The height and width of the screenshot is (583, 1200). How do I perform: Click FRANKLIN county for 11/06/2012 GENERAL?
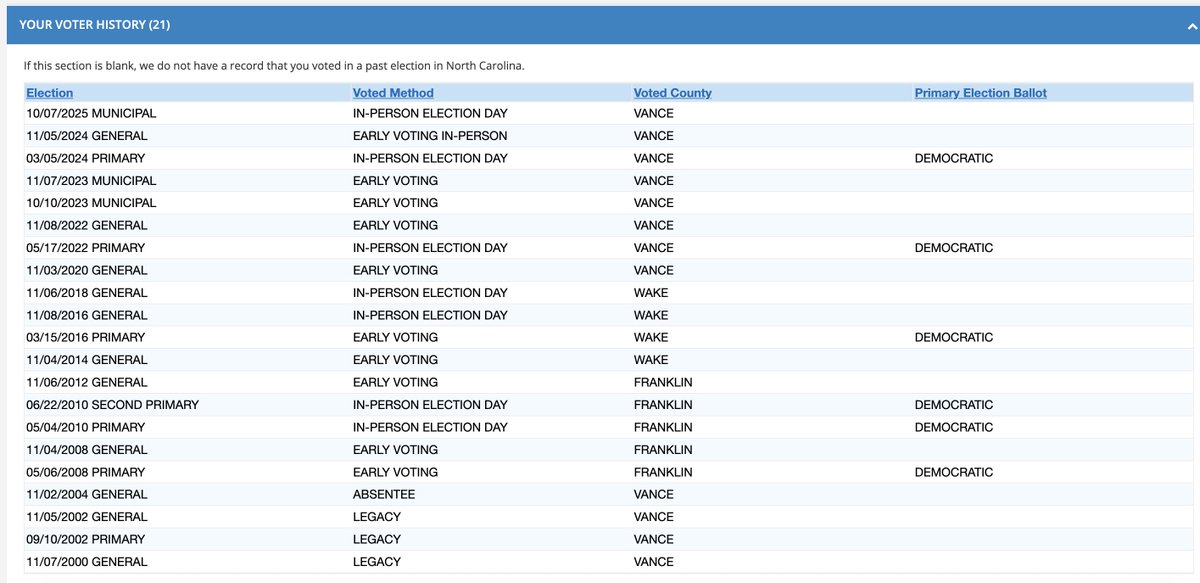(x=663, y=382)
